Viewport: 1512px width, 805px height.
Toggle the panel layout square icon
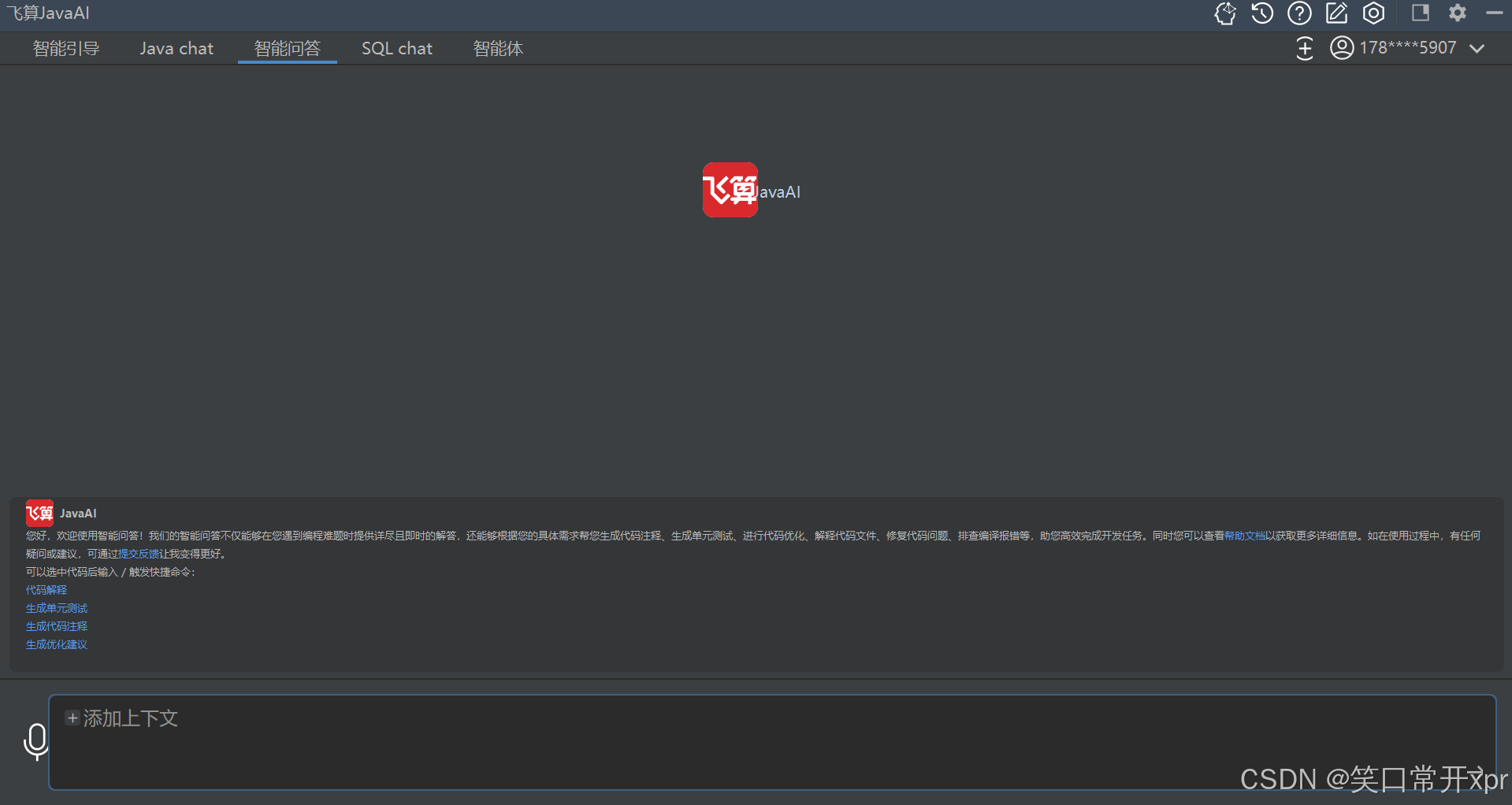1421,13
